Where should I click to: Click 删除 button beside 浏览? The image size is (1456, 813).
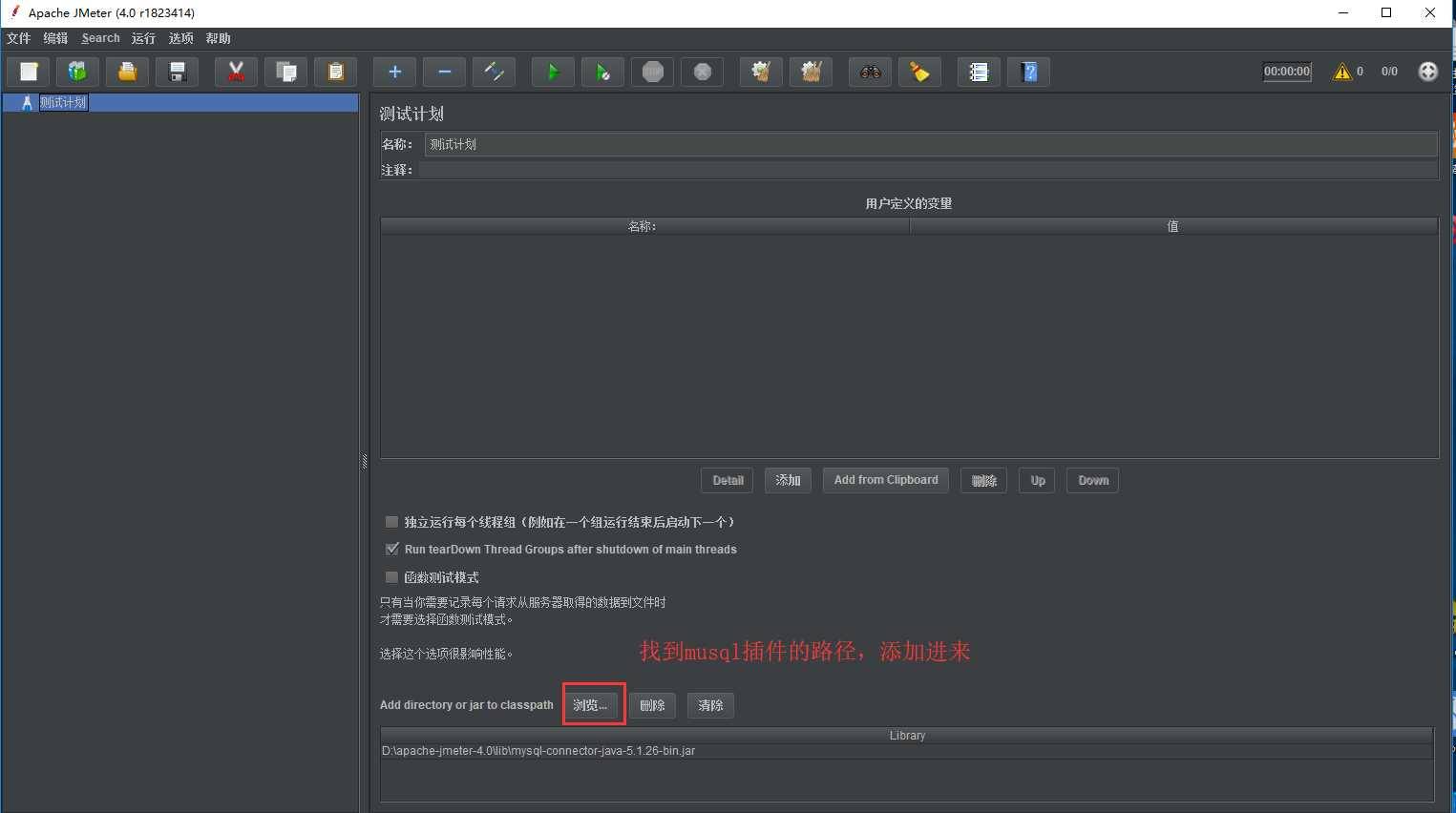[x=652, y=705]
